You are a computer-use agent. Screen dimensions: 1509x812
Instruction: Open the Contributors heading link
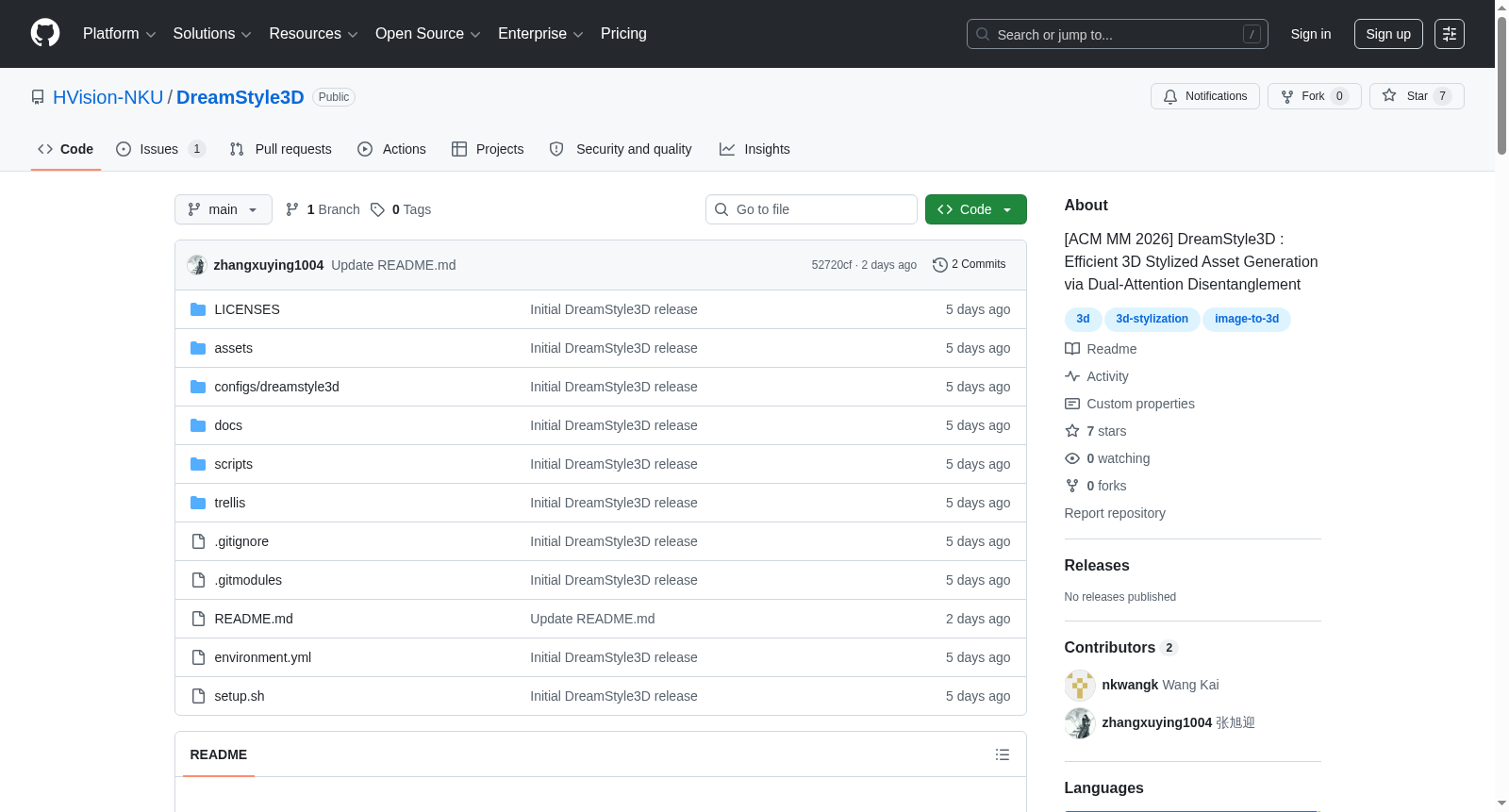1120,648
